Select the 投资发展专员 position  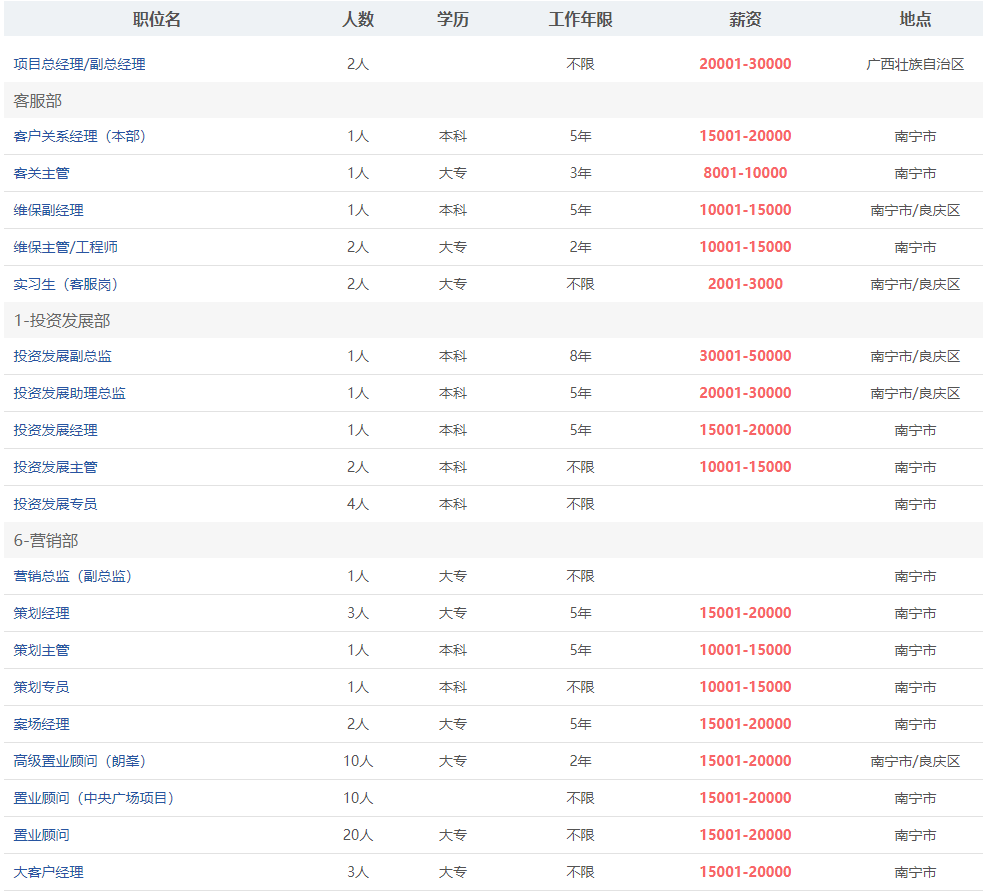(x=55, y=504)
